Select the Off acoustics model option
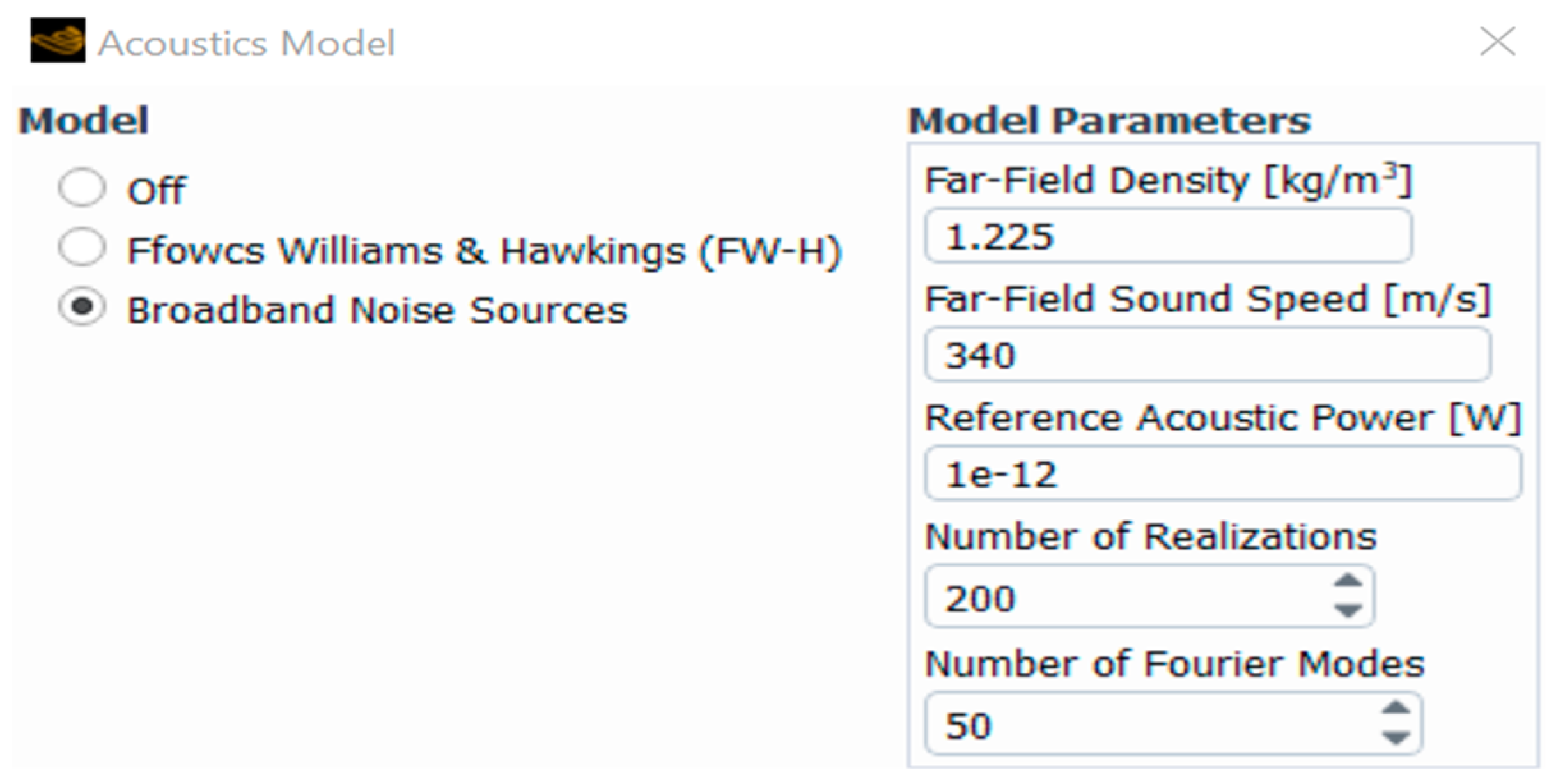Viewport: 1556px width, 784px height. pos(82,188)
